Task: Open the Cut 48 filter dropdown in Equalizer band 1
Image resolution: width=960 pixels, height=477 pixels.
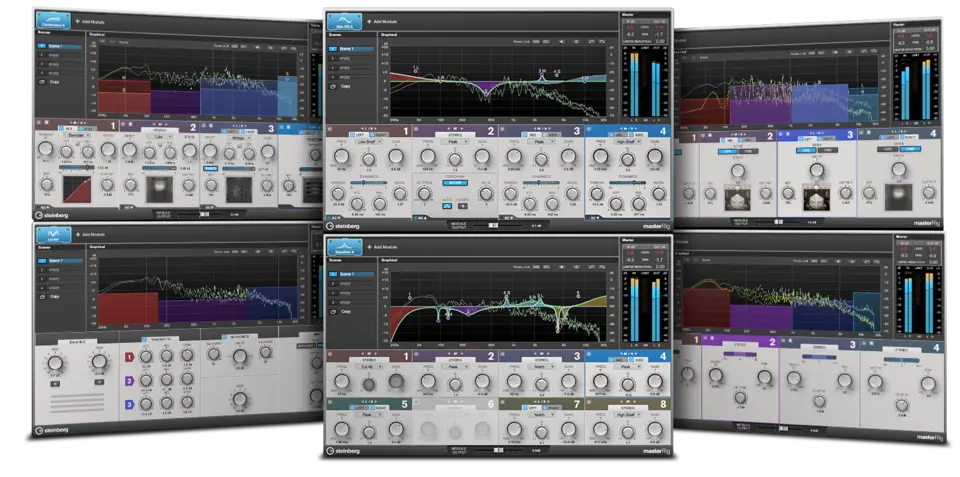Action: pos(370,366)
